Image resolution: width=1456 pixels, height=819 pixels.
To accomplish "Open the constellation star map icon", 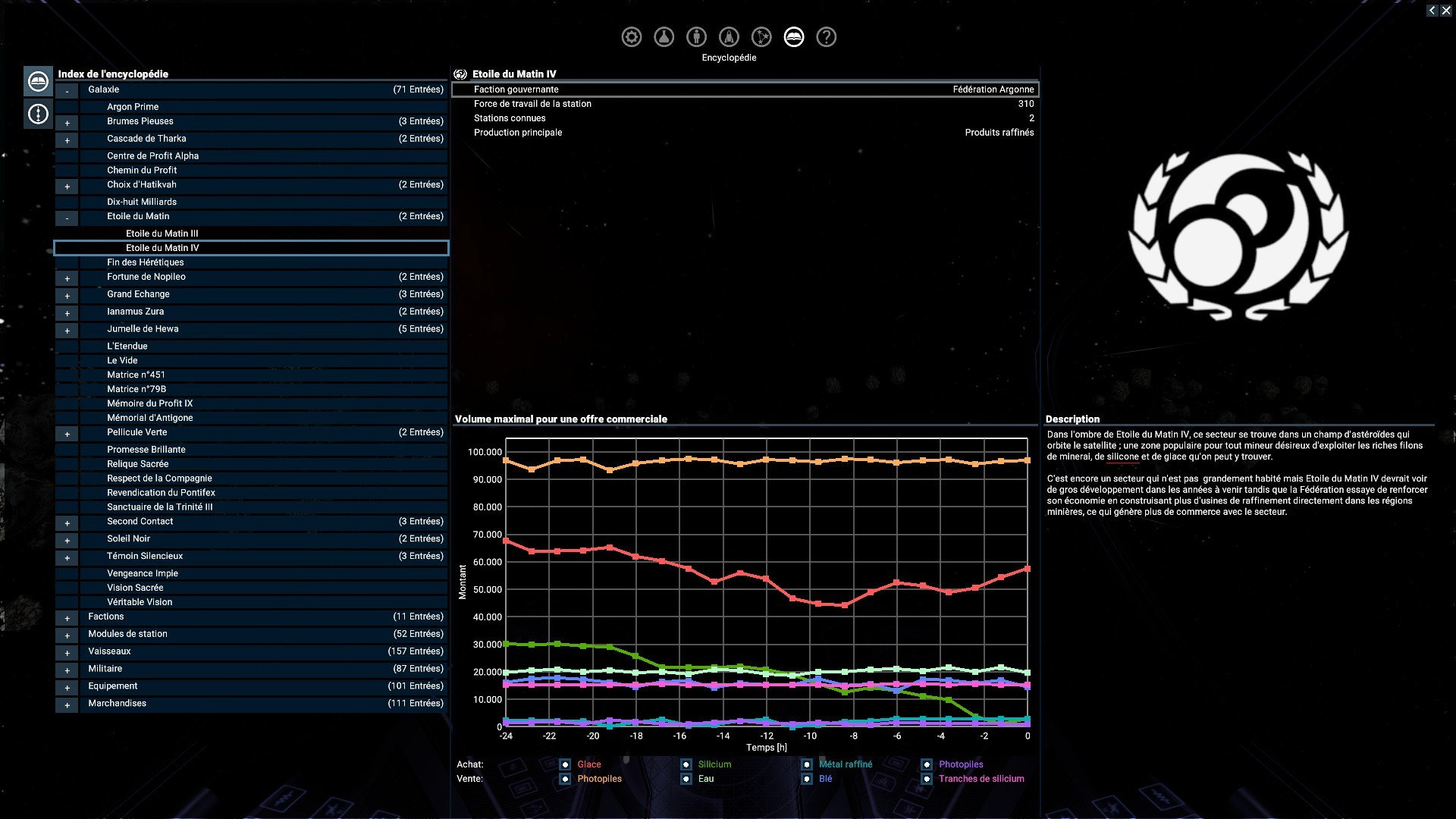I will pos(761,37).
